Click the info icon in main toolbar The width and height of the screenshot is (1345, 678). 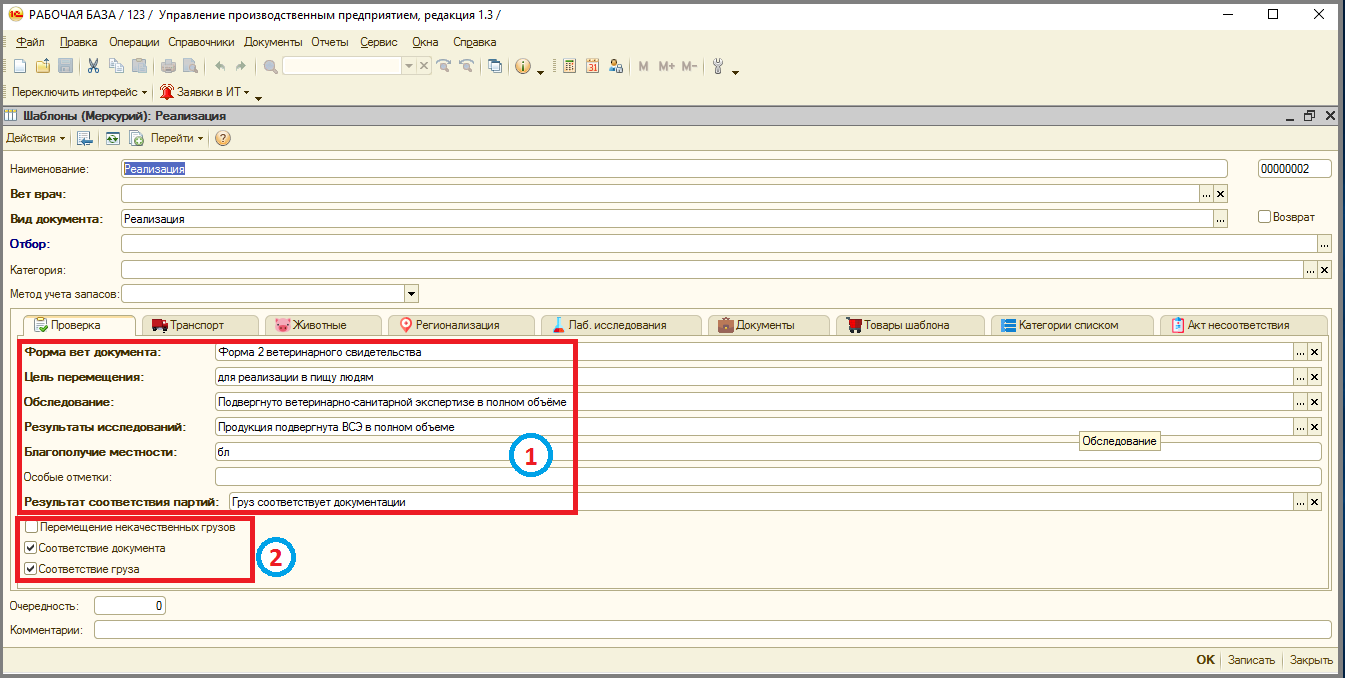(x=523, y=66)
